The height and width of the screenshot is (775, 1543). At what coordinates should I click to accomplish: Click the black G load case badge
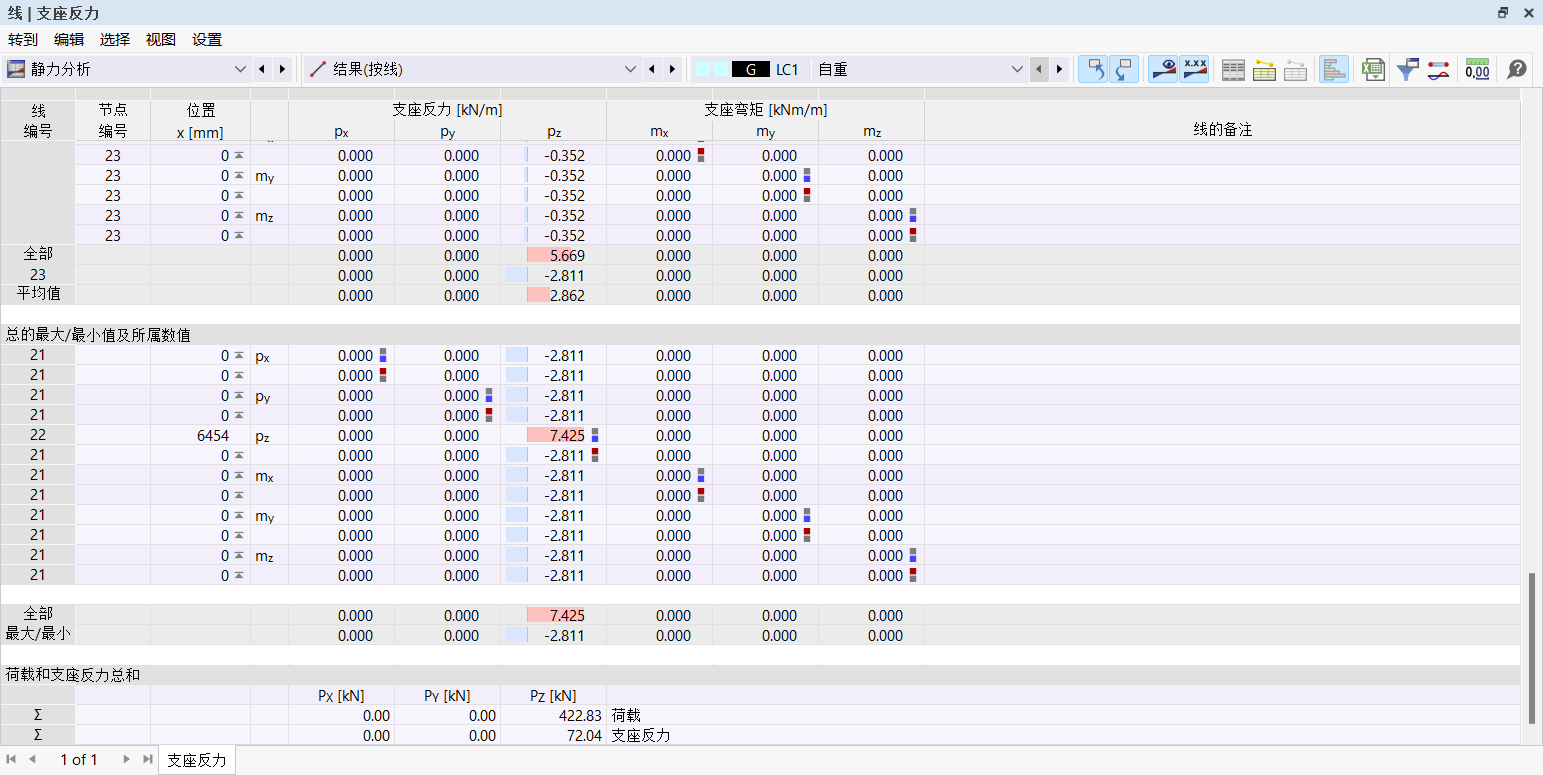click(x=751, y=69)
